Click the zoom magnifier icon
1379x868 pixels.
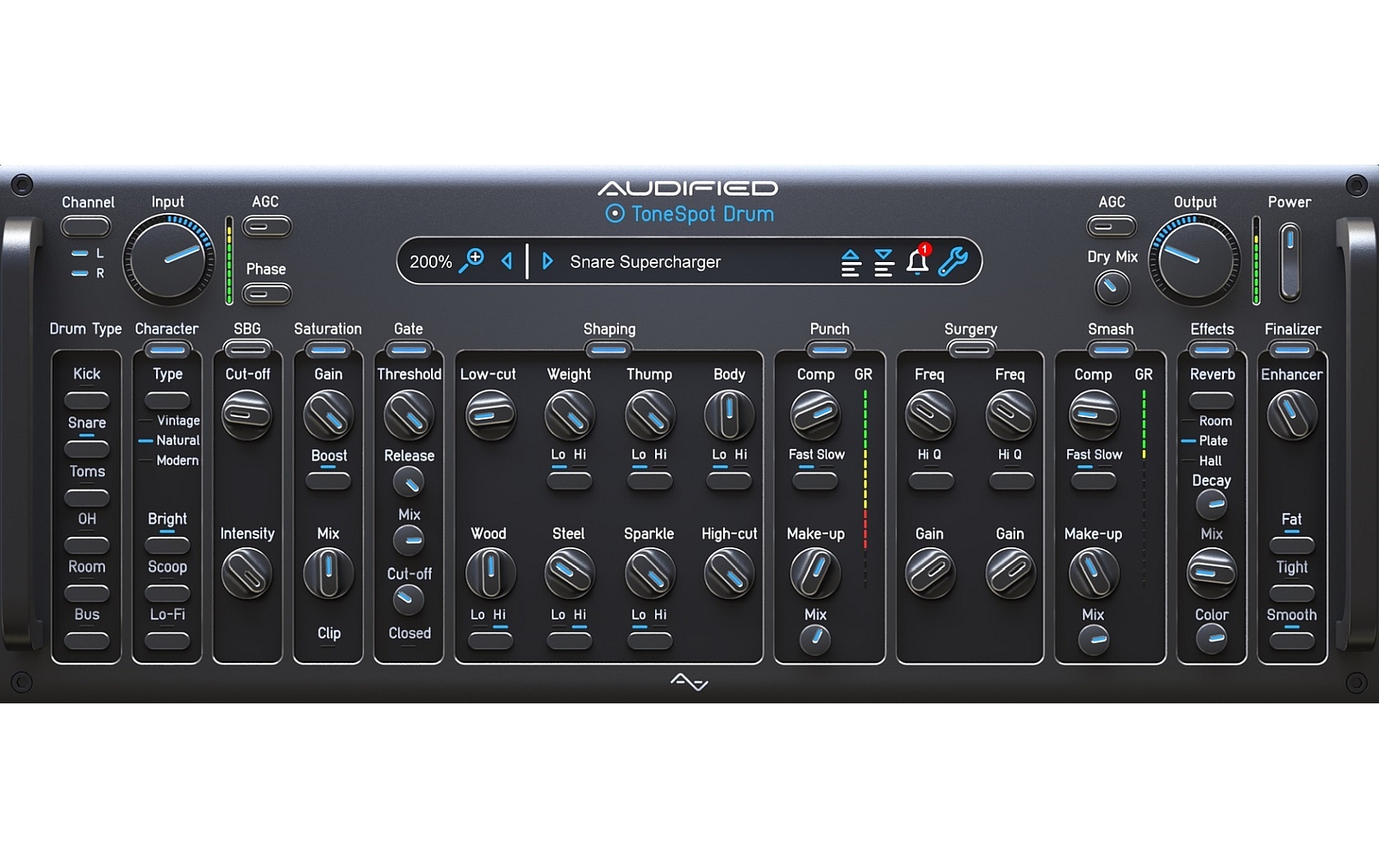click(x=471, y=260)
